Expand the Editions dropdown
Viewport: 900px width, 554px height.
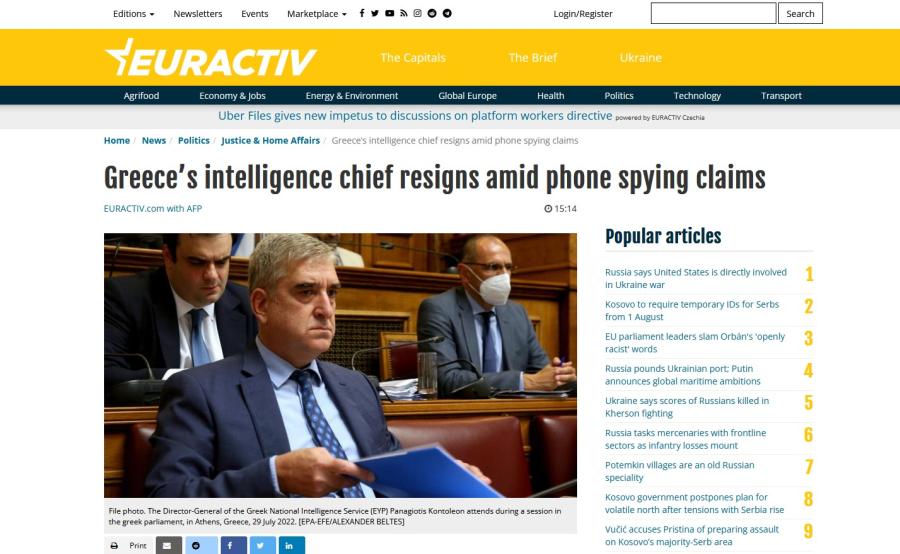coord(134,14)
